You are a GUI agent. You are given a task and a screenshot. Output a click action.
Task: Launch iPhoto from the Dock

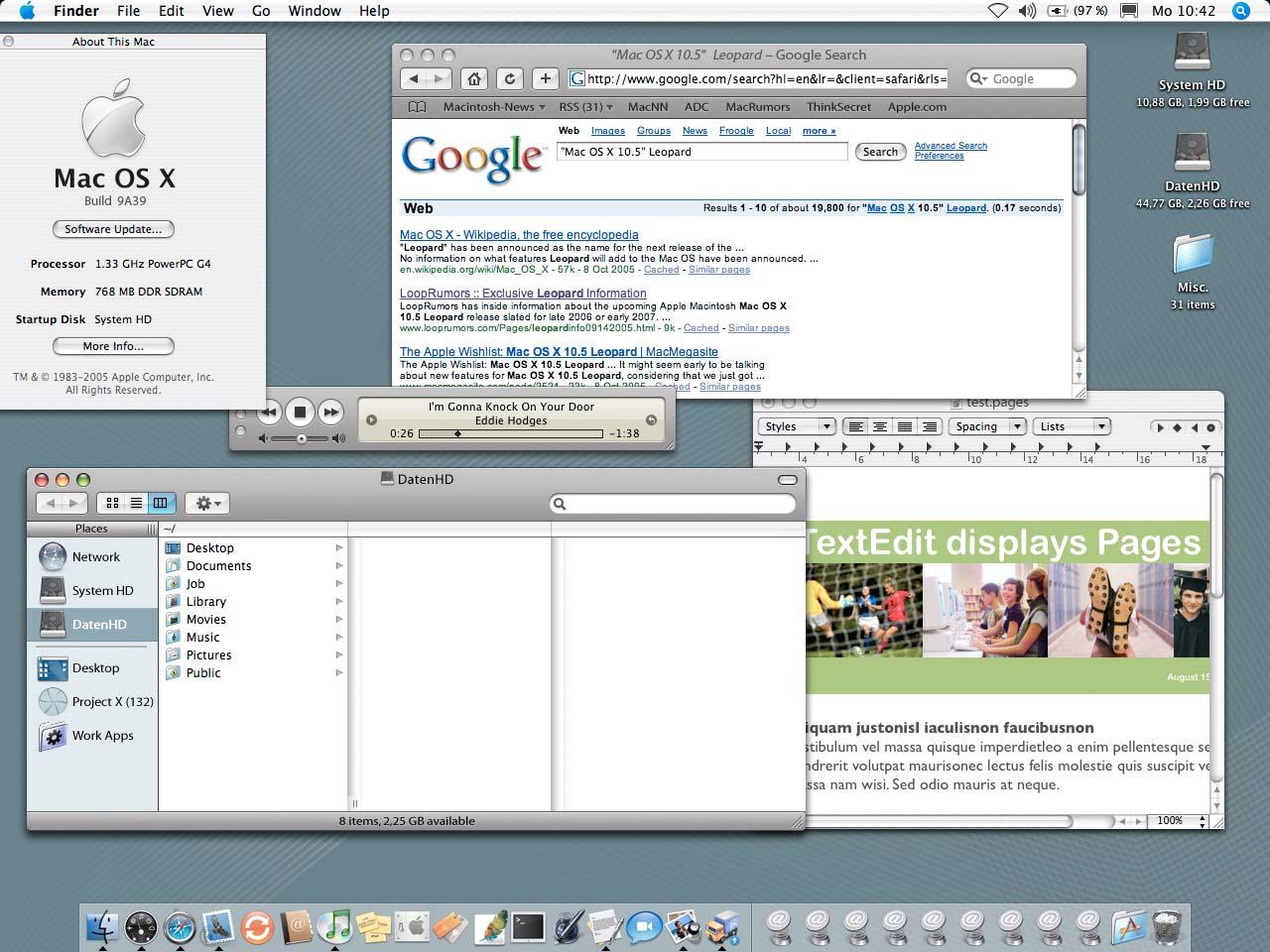tap(683, 927)
